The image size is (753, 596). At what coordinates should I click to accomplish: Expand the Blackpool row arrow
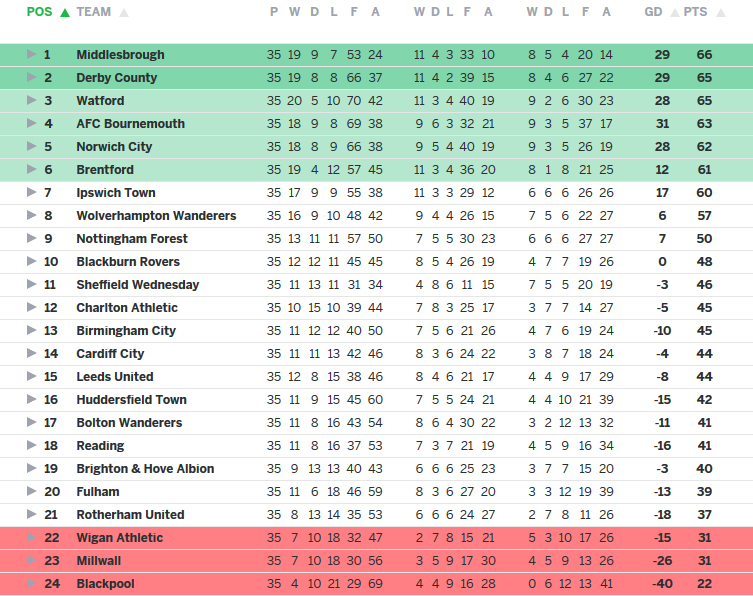[31, 583]
